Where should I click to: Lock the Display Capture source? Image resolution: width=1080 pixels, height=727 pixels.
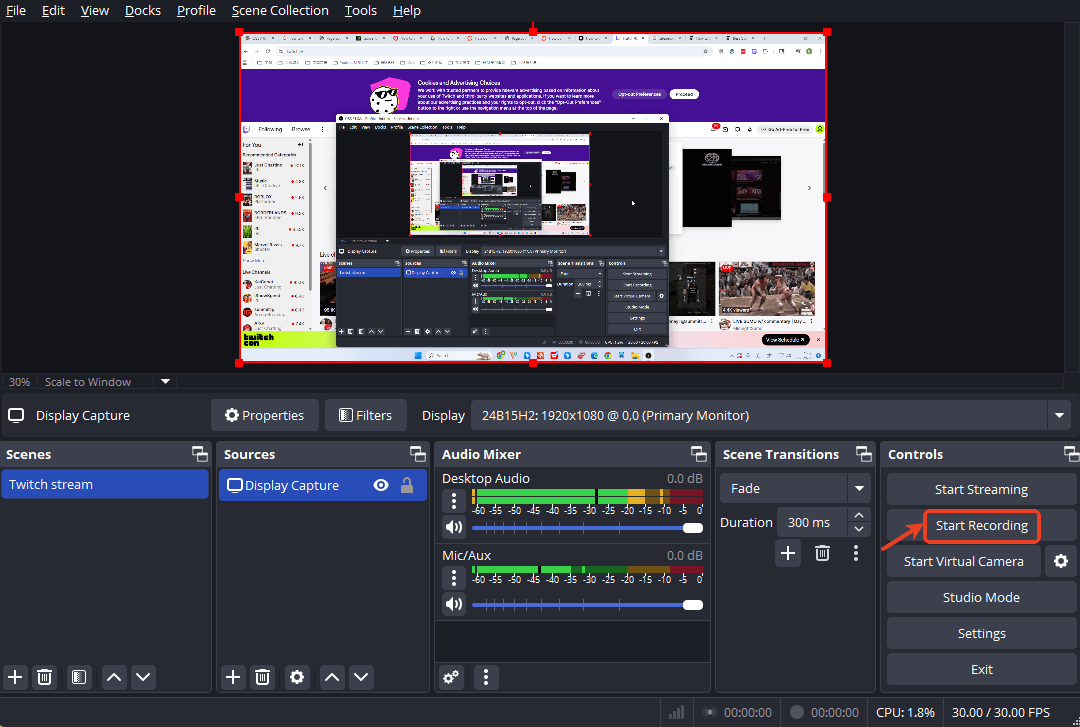click(x=407, y=484)
